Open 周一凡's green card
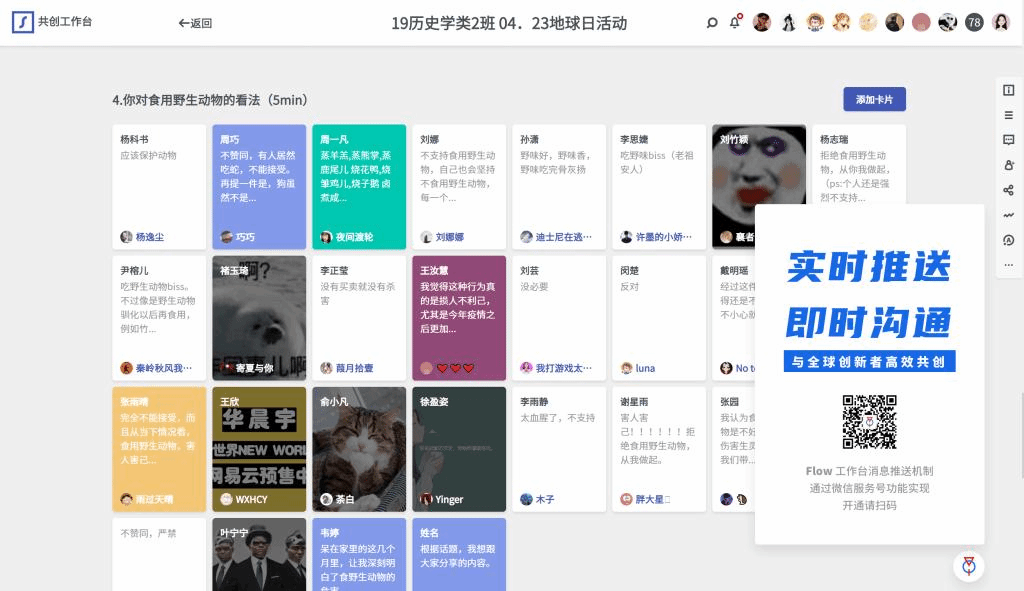Viewport: 1024px width, 591px height. point(359,175)
